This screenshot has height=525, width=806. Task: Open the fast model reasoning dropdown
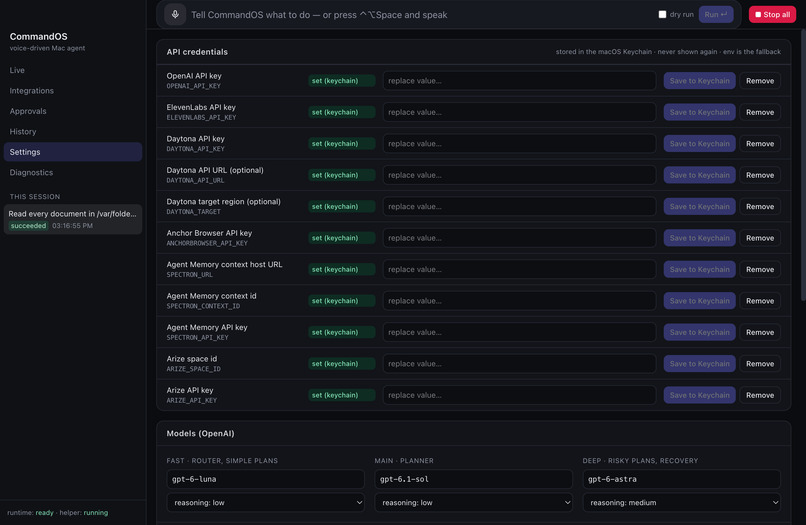265,502
